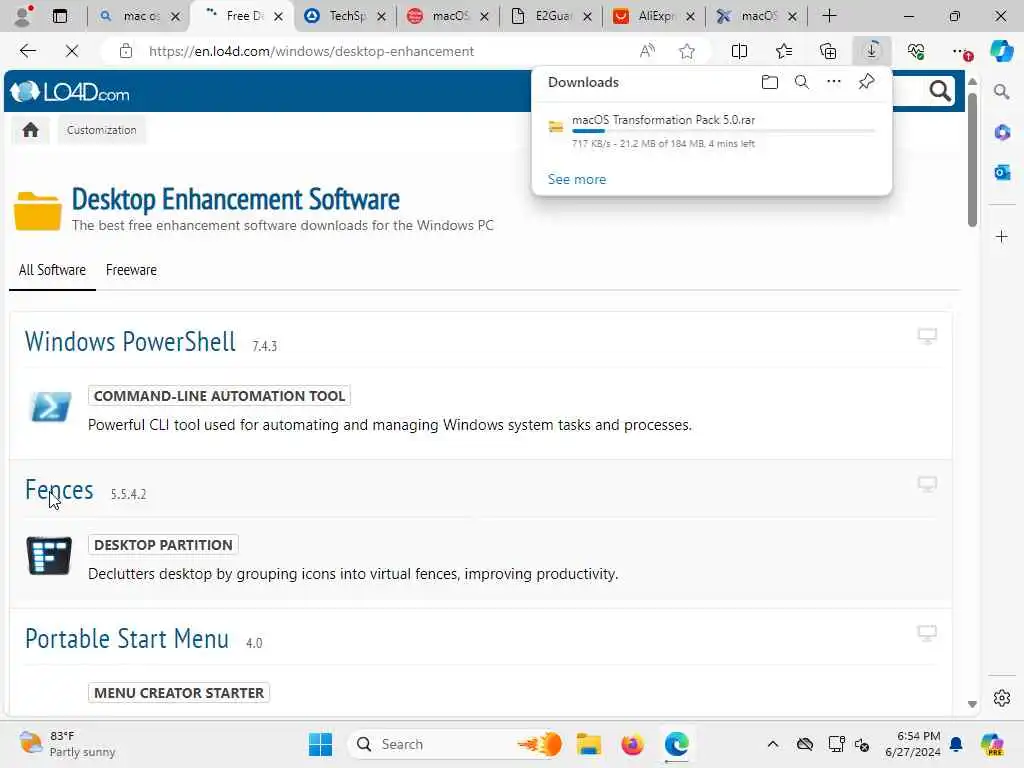Click LO4D site search magnifier

pos(940,91)
